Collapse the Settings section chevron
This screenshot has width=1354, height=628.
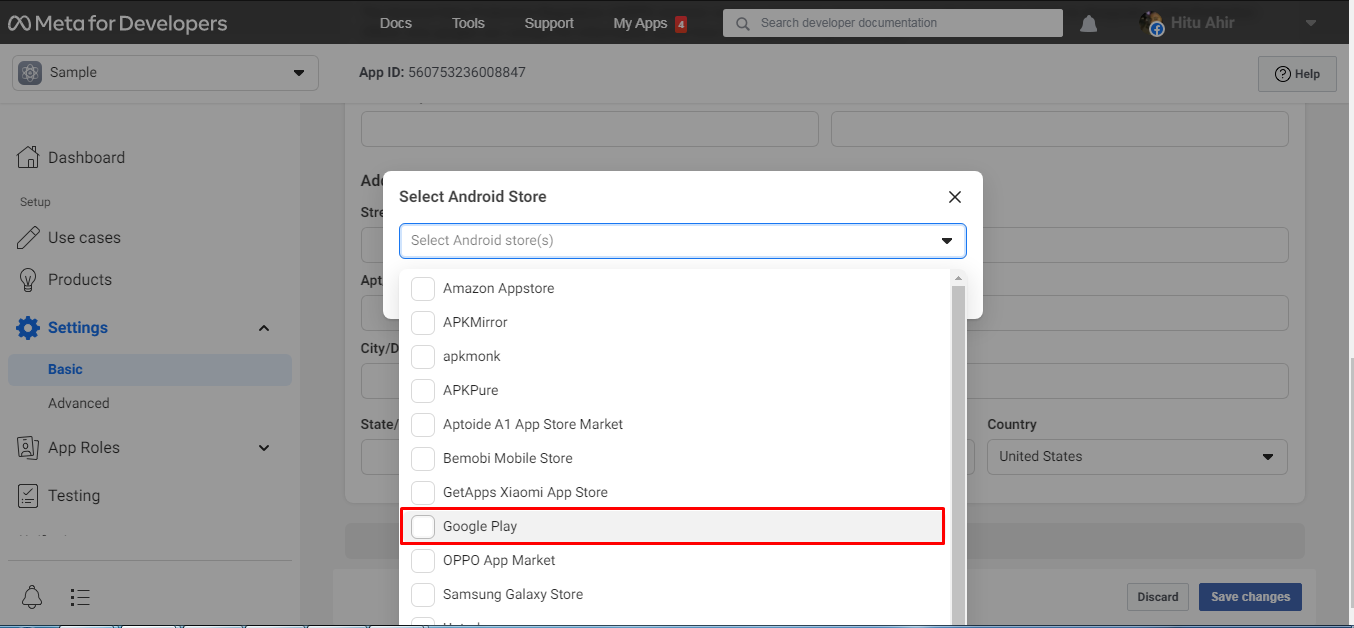(x=264, y=328)
